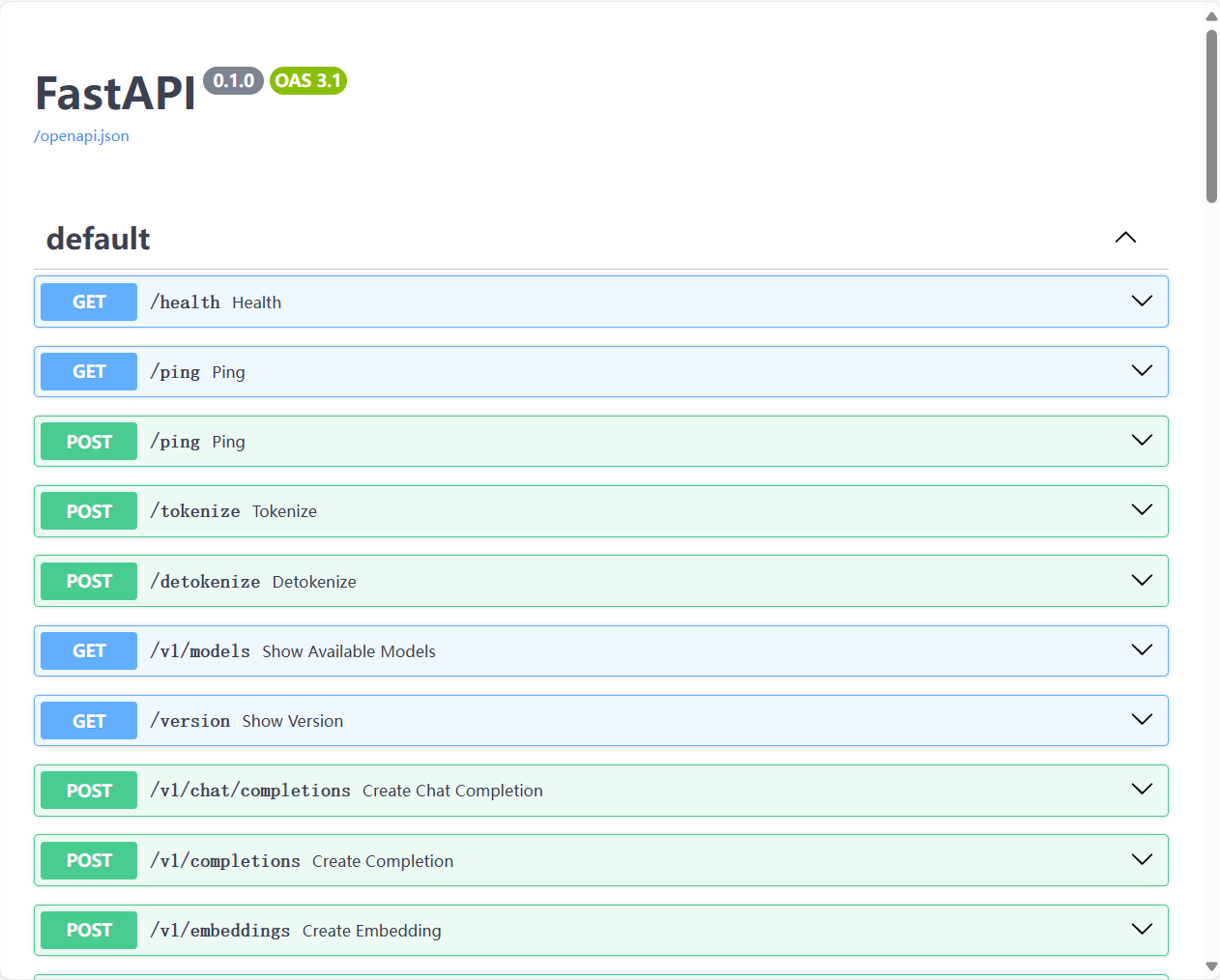1220x980 pixels.
Task: Click the GET badge on Ping row
Action: [x=89, y=371]
